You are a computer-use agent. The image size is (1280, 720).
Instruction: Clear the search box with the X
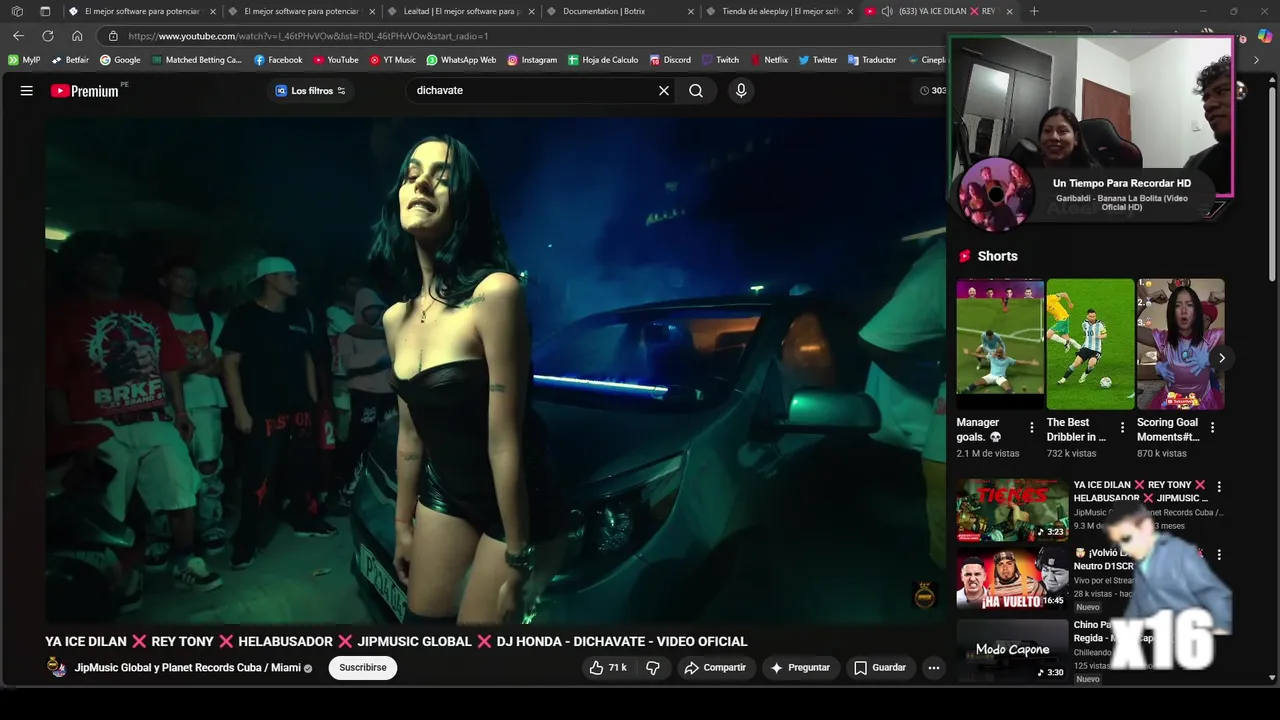pos(664,90)
